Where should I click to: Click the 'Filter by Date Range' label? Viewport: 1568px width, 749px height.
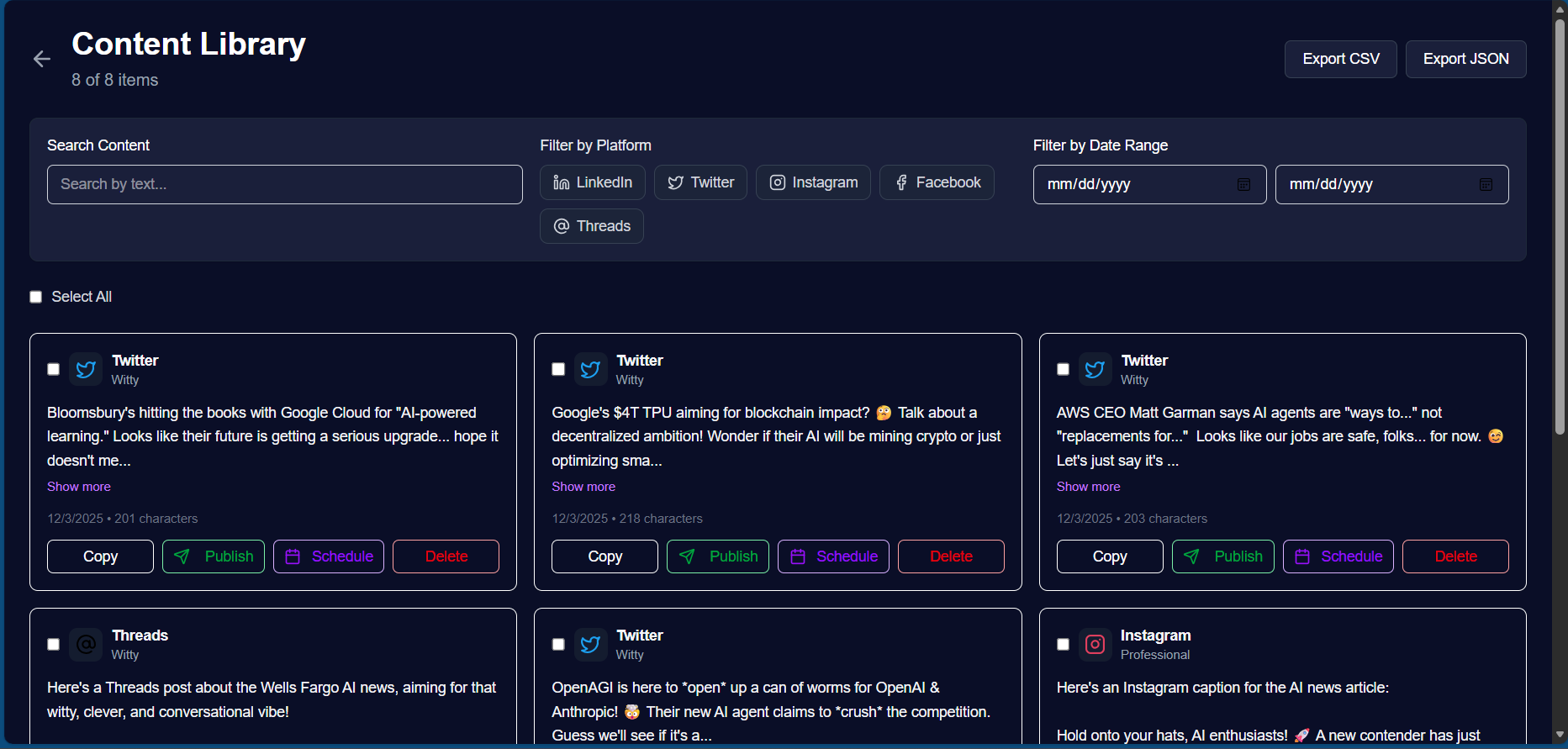pyautogui.click(x=1101, y=145)
